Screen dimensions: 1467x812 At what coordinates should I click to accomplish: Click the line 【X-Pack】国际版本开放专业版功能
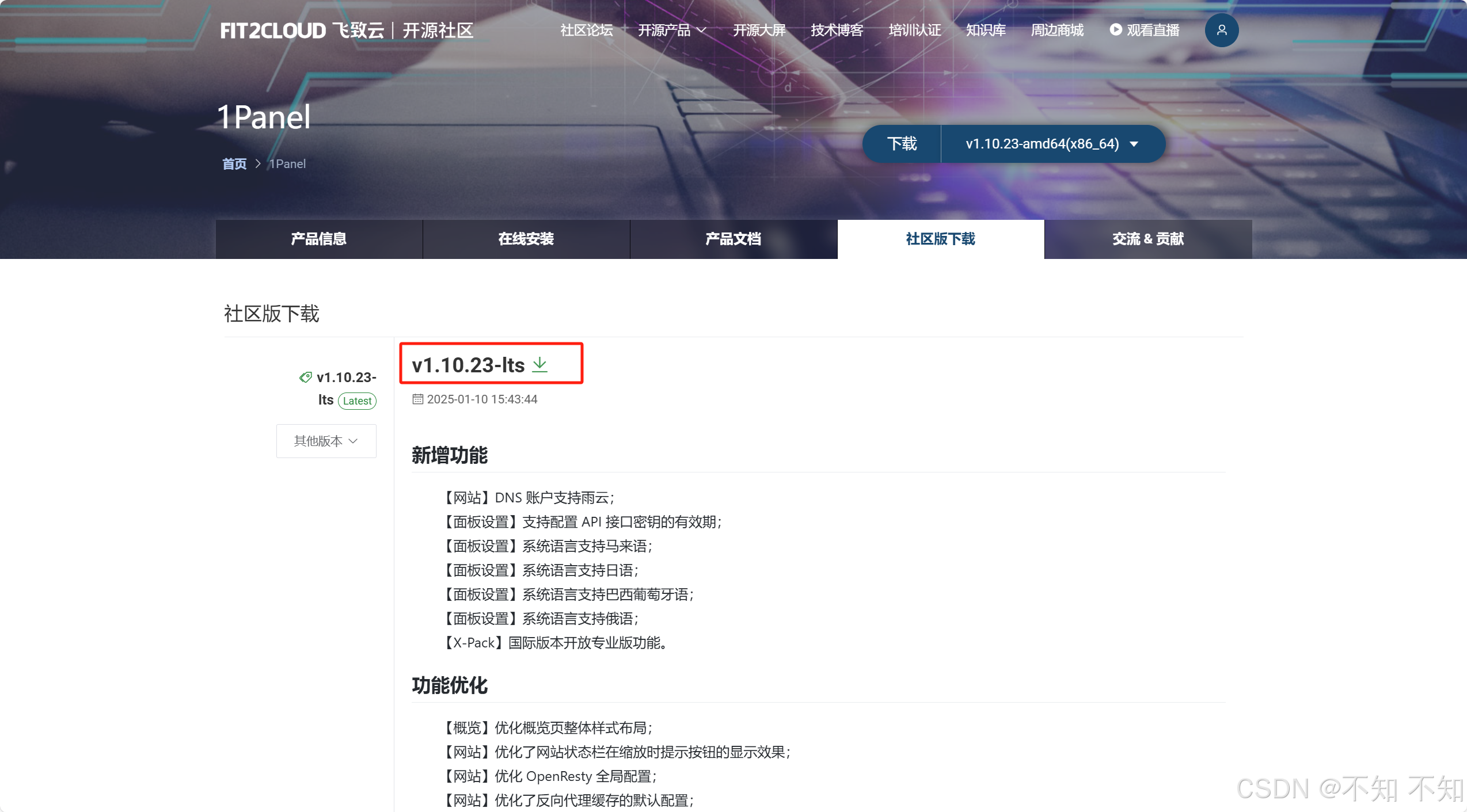tap(554, 642)
